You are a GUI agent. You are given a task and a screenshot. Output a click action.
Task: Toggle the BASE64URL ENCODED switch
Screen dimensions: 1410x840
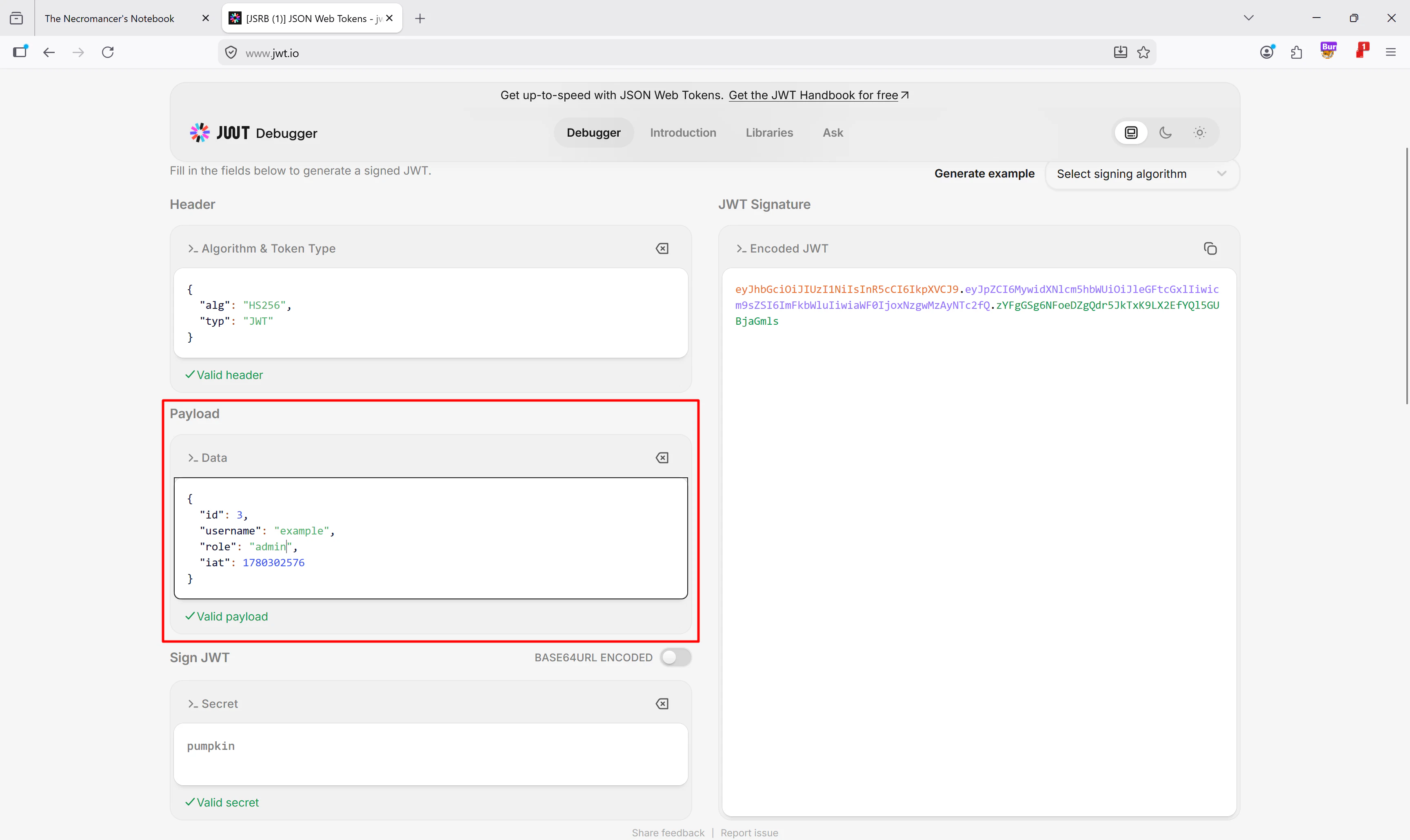pyautogui.click(x=675, y=657)
